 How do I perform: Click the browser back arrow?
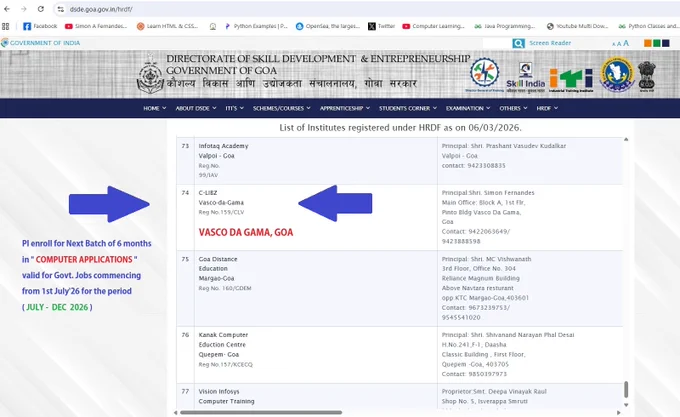click(7, 9)
